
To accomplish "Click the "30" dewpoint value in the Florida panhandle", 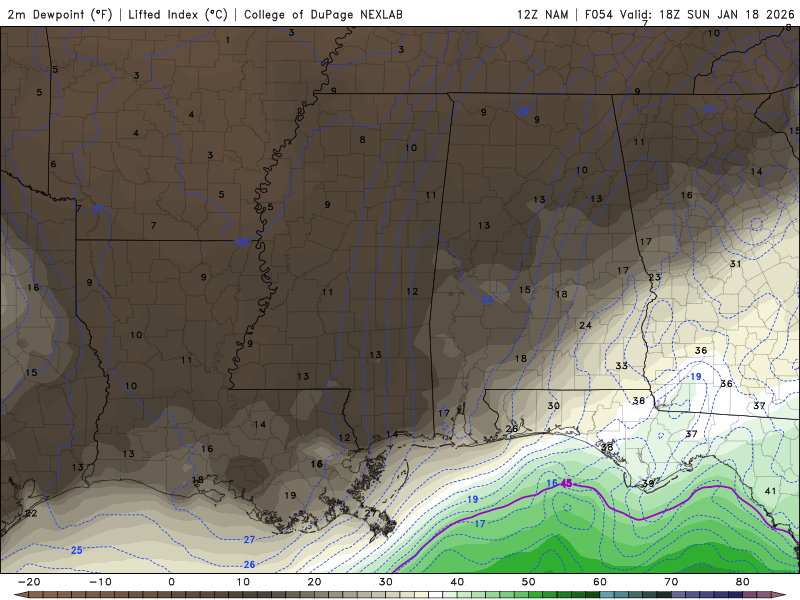I will 554,406.
